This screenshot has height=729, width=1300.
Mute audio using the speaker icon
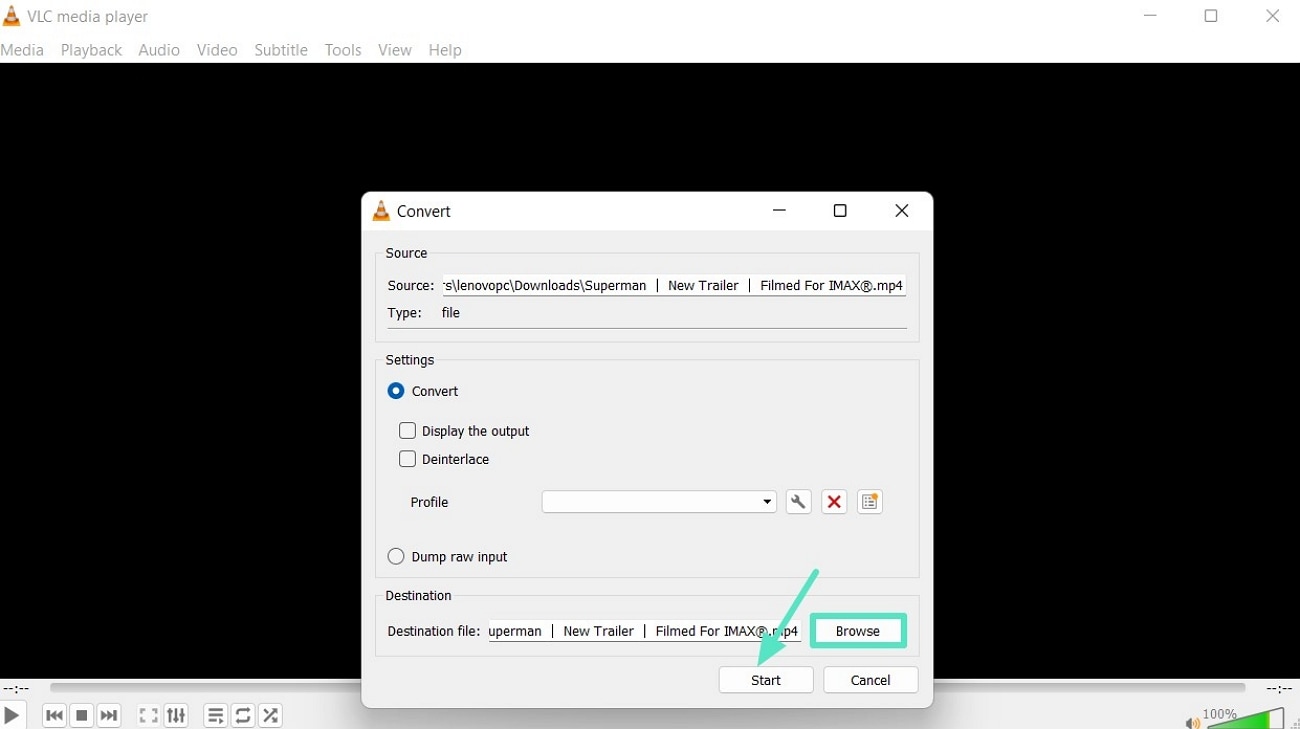pos(1192,722)
